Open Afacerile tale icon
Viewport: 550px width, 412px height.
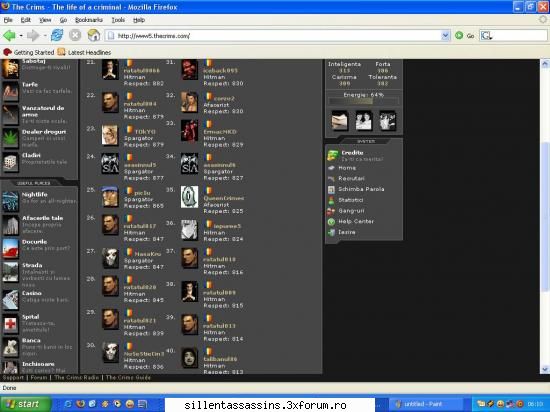pos(10,225)
